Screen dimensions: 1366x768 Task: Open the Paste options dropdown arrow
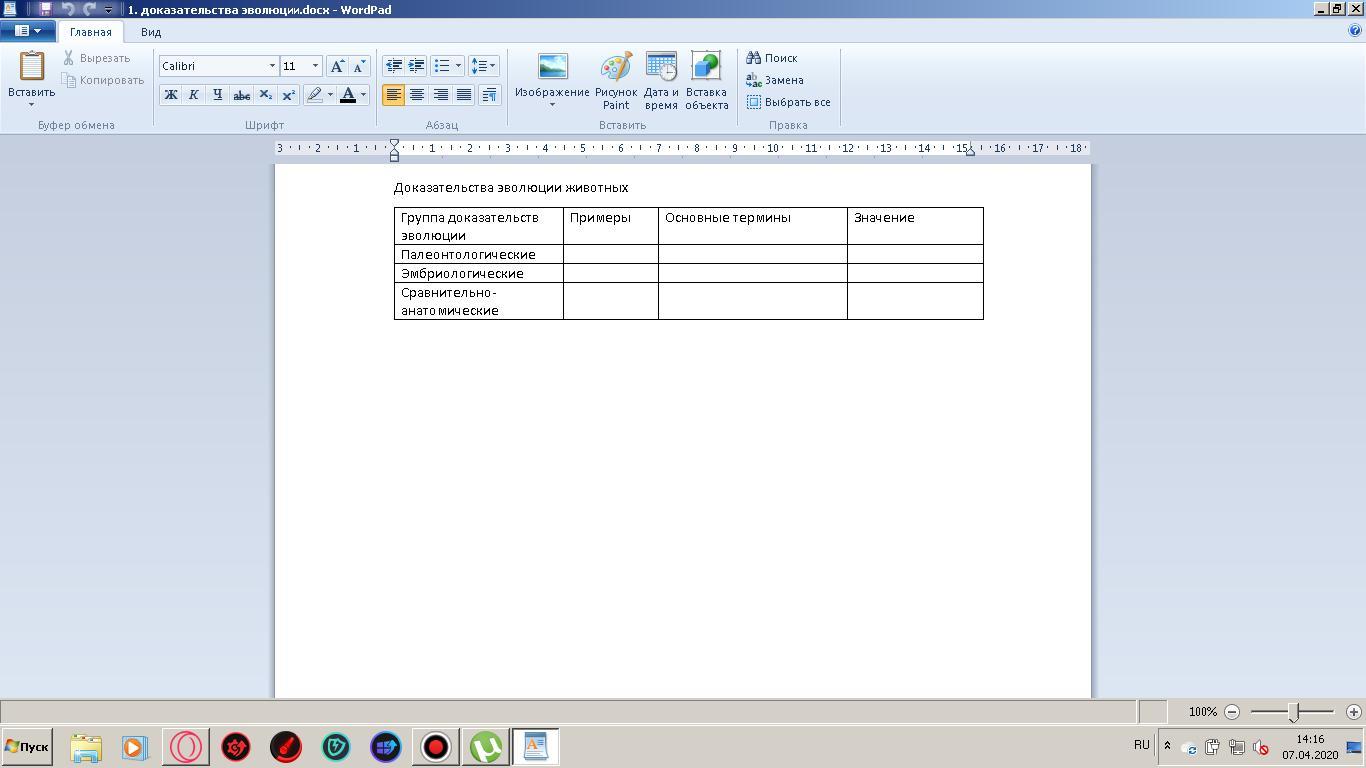pos(32,104)
